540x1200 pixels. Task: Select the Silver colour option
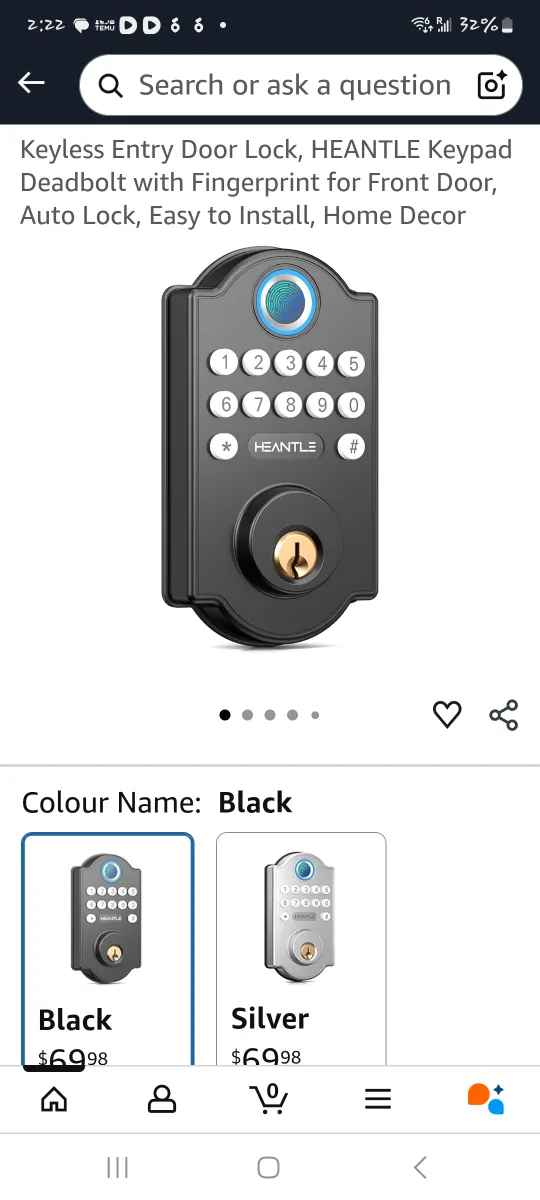301,949
